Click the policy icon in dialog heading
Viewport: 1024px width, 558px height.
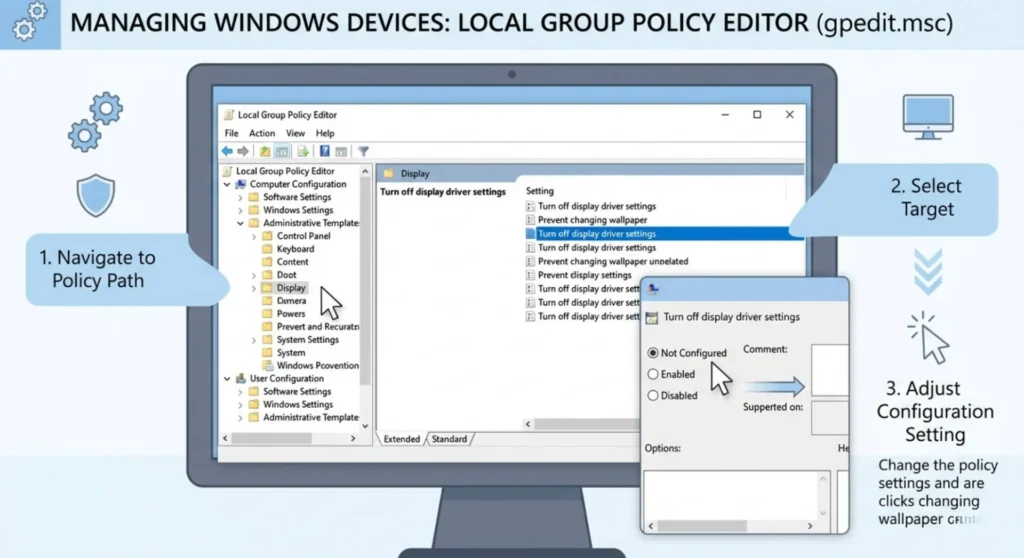point(652,318)
